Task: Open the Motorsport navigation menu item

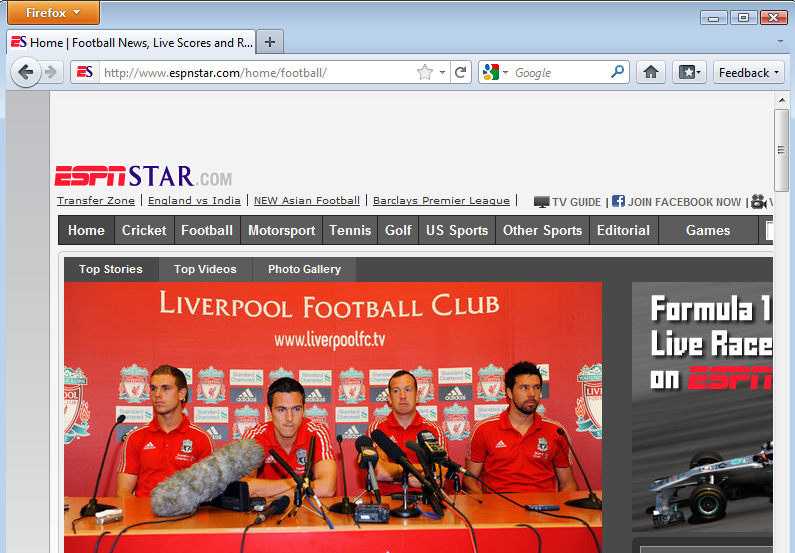Action: point(281,230)
